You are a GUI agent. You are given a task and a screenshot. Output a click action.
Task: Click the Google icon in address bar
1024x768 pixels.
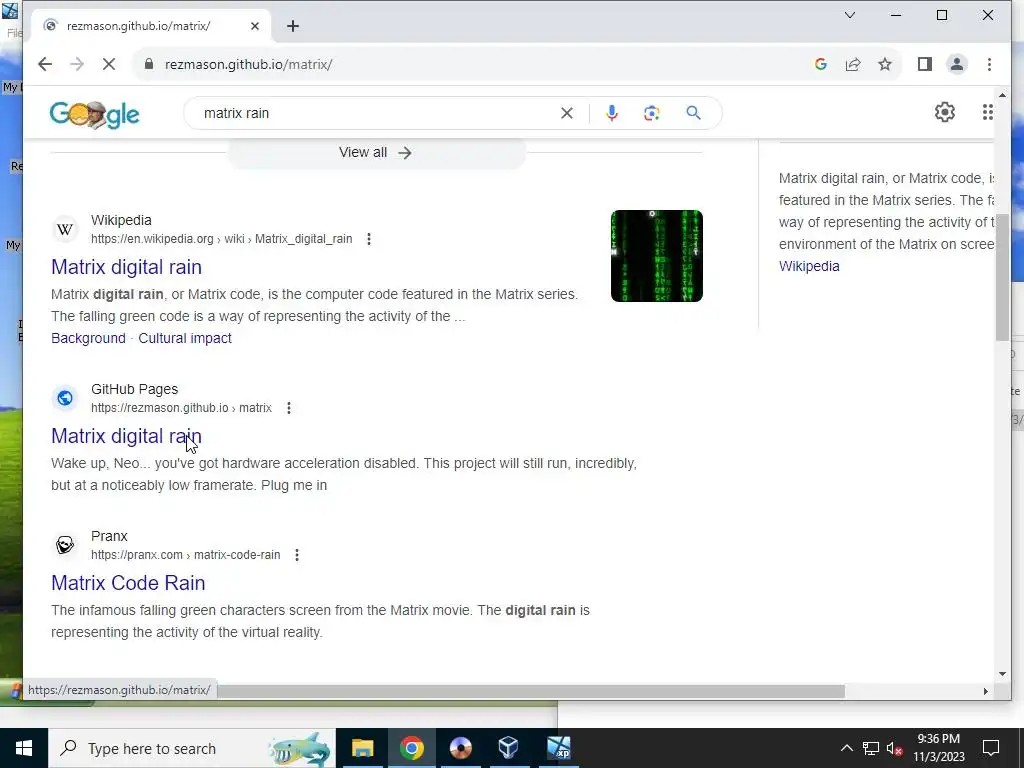821,64
